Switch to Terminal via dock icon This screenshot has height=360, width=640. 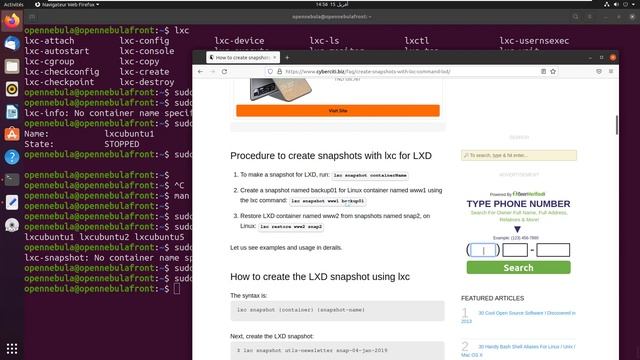[12, 180]
